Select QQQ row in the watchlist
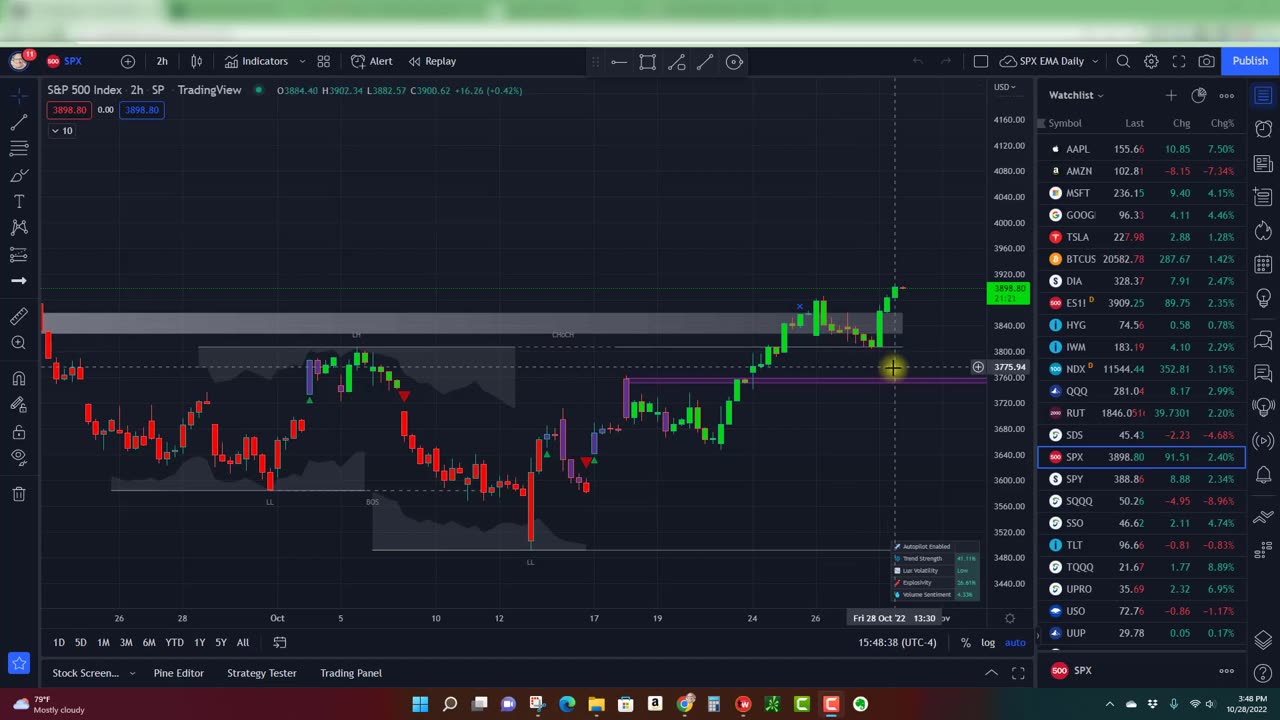This screenshot has width=1280, height=720. (x=1142, y=391)
